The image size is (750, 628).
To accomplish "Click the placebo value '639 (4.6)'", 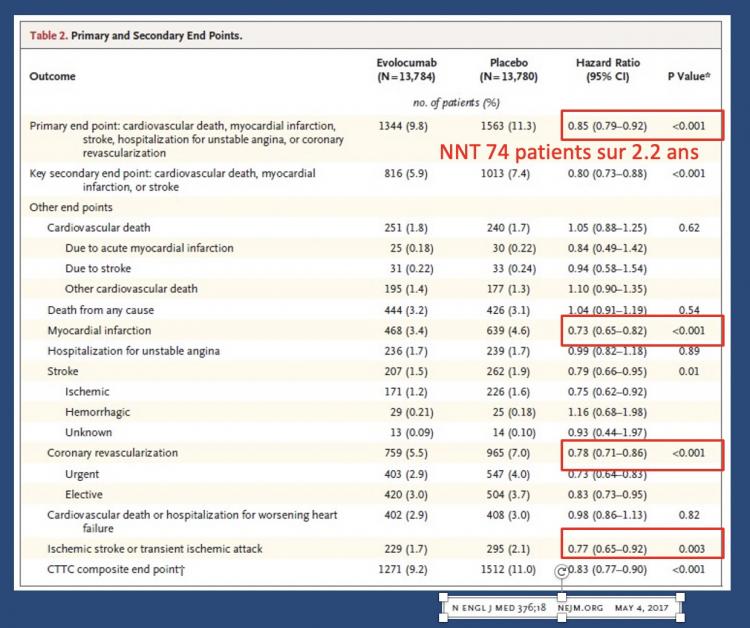I will point(508,331).
